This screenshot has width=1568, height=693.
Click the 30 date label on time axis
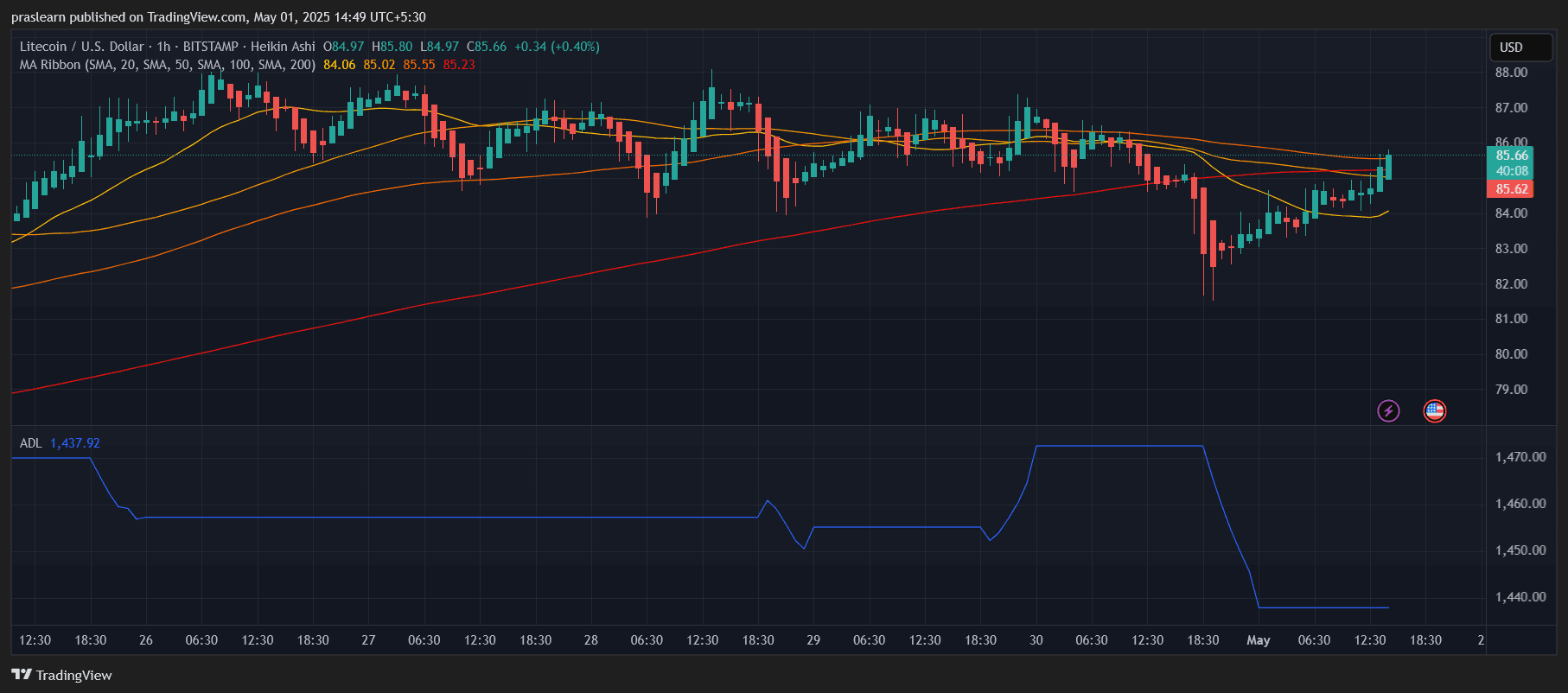point(1036,640)
